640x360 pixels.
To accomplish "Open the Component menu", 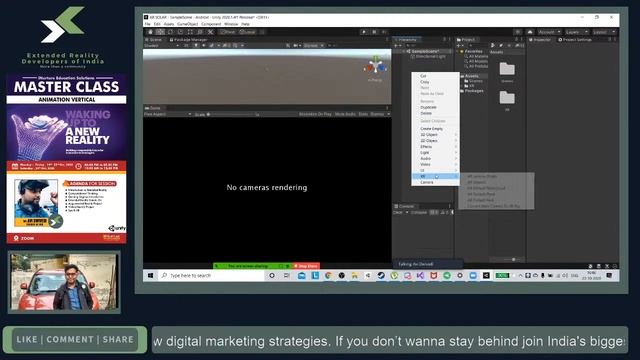I will pyautogui.click(x=211, y=24).
